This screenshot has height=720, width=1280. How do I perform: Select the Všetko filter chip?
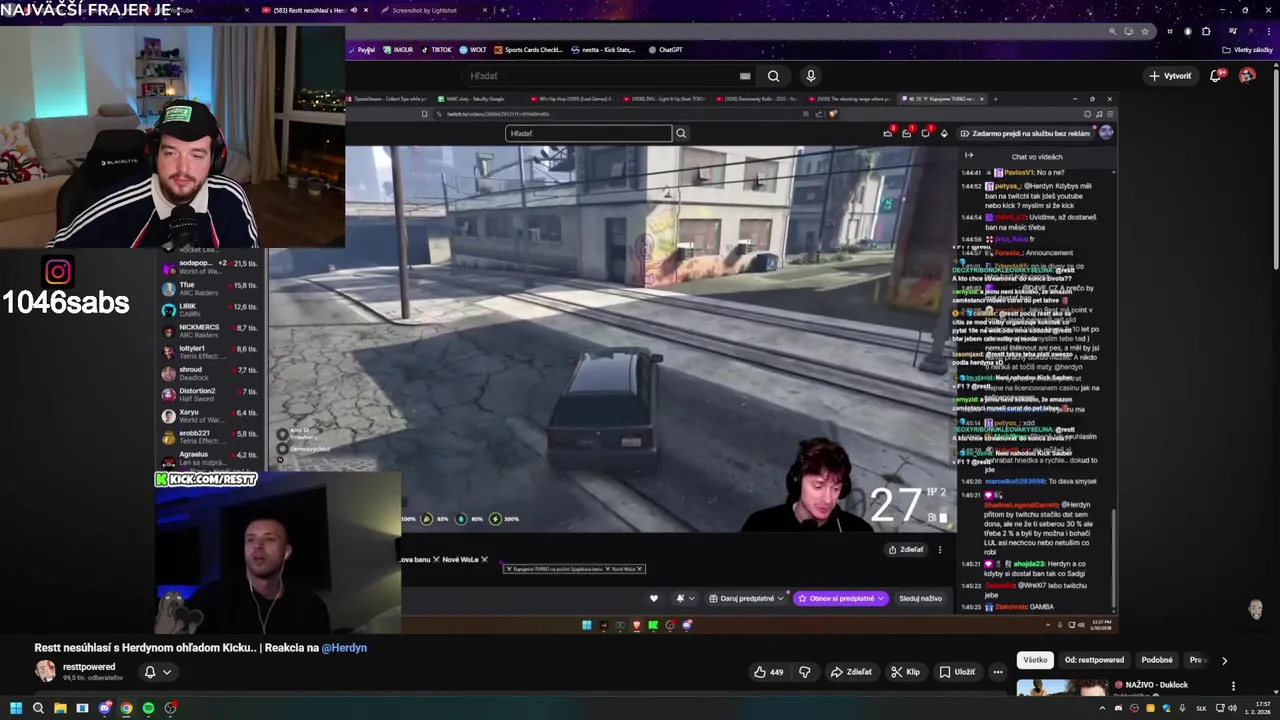(x=1035, y=660)
